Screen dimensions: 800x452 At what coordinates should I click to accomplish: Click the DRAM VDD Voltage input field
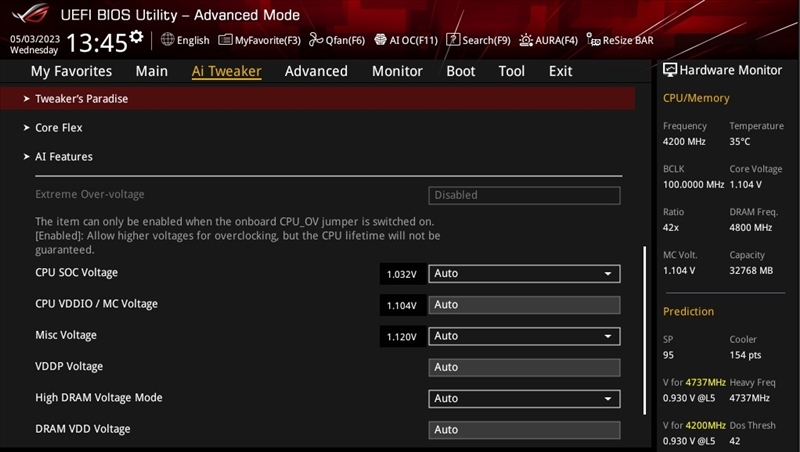pyautogui.click(x=524, y=430)
